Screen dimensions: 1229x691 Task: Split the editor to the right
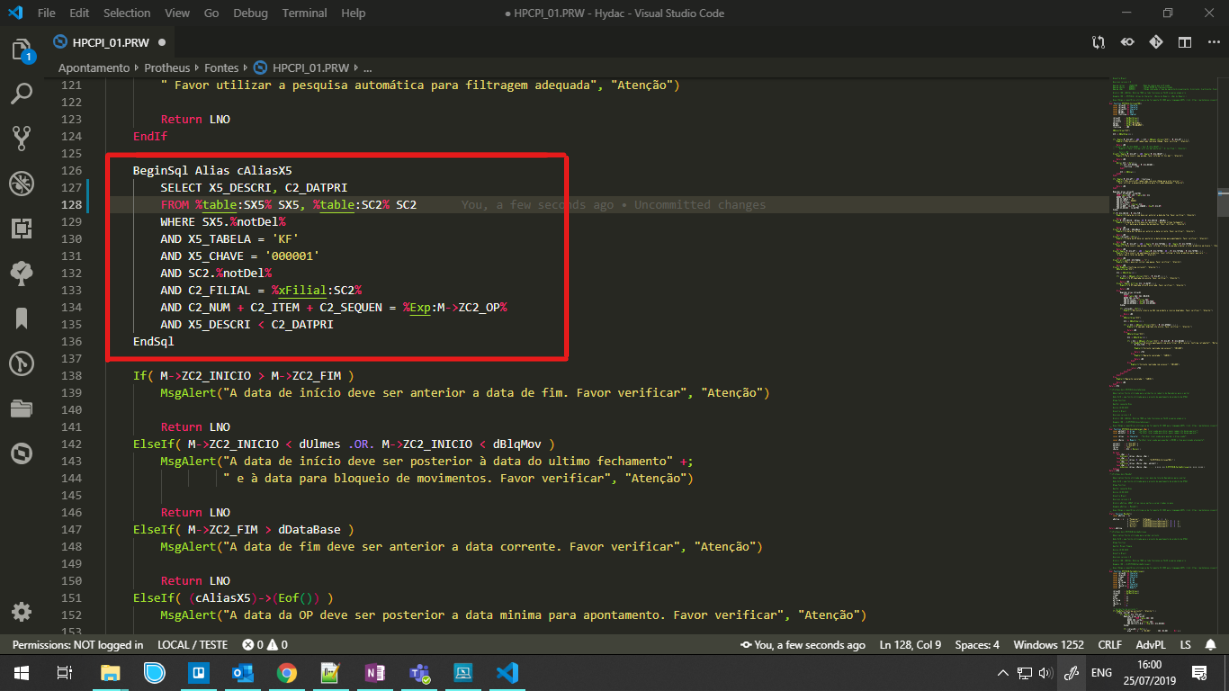coord(1185,43)
